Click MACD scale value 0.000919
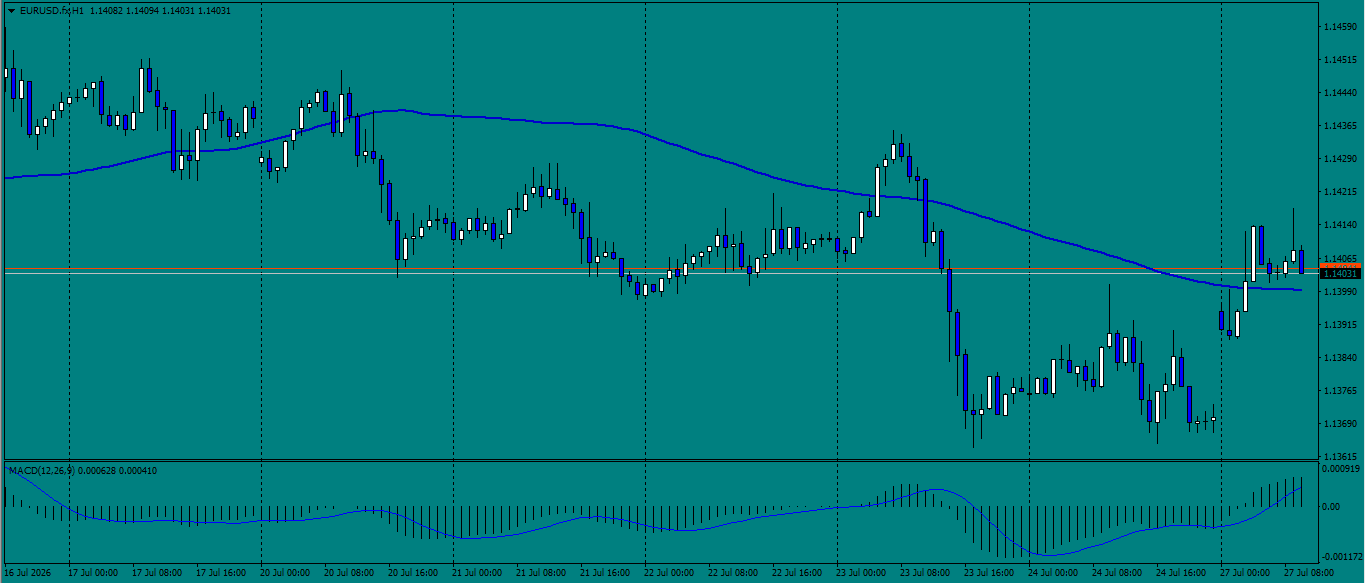Image resolution: width=1366 pixels, height=583 pixels. pos(1340,468)
